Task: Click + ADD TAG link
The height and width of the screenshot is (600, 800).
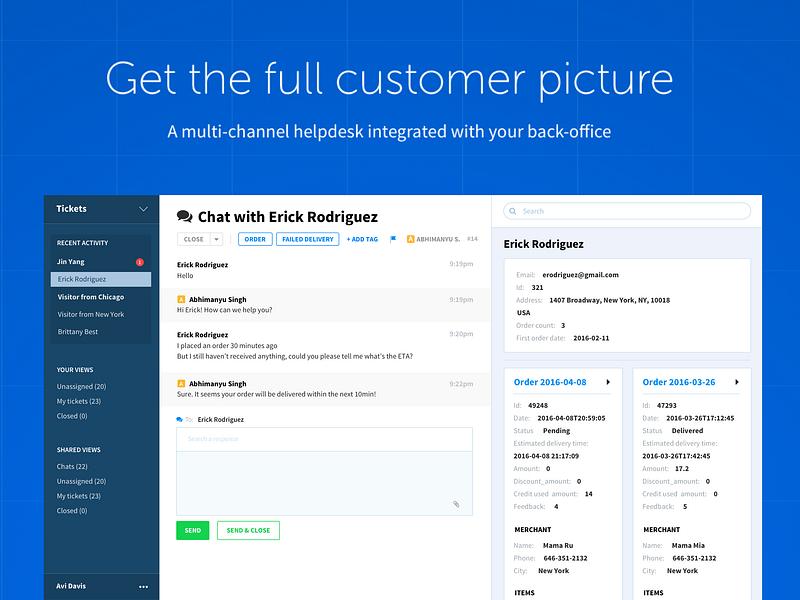Action: pyautogui.click(x=362, y=239)
